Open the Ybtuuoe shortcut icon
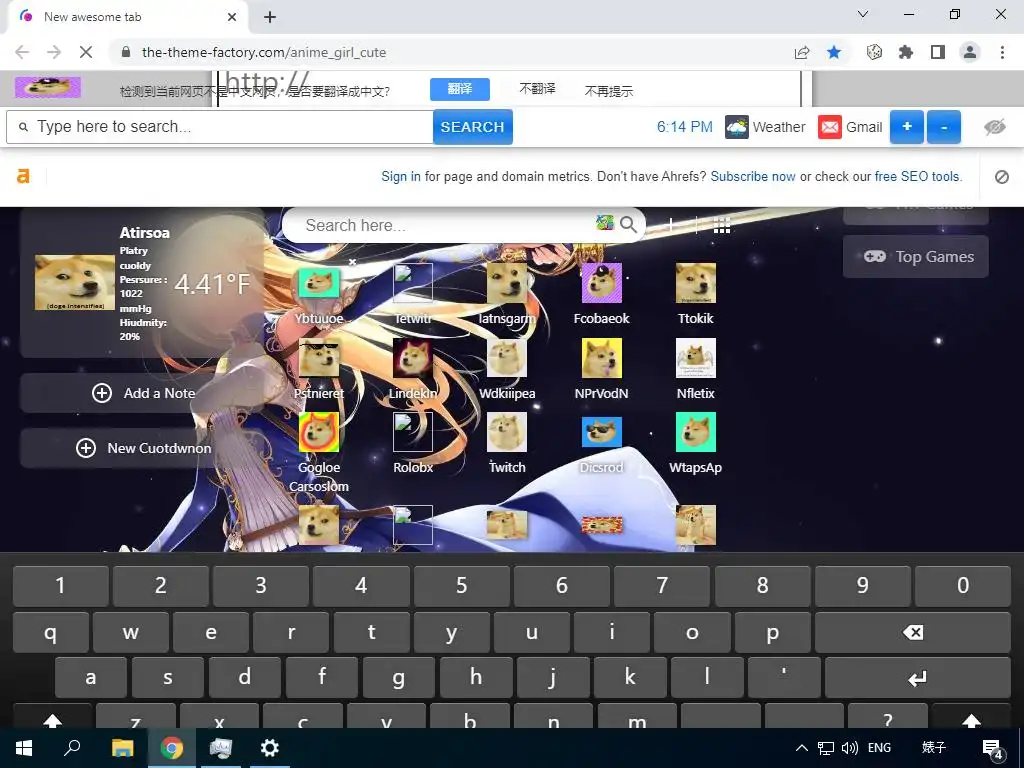This screenshot has width=1024, height=768. 319,283
